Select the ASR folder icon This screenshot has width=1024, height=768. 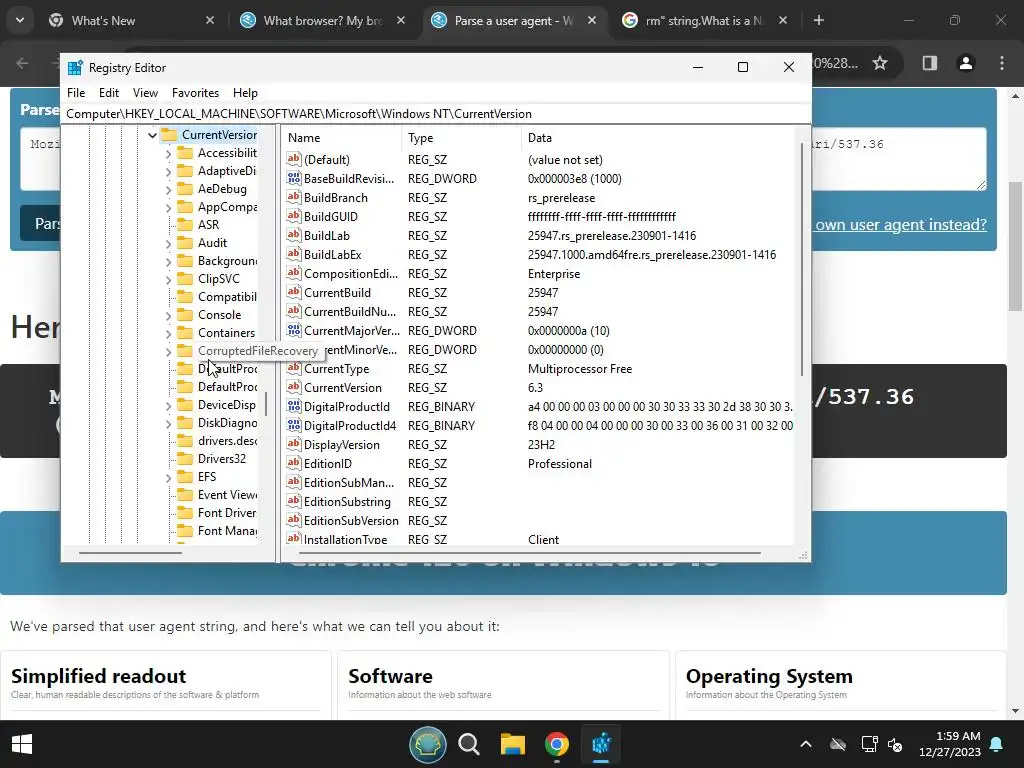(x=185, y=225)
